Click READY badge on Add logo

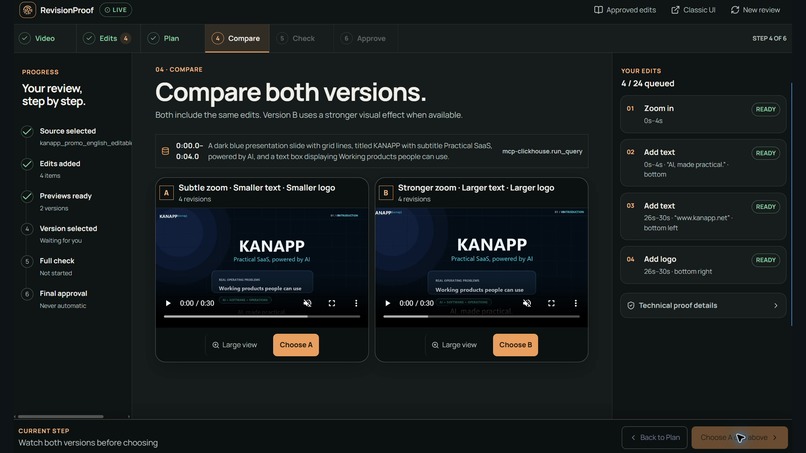tap(765, 260)
